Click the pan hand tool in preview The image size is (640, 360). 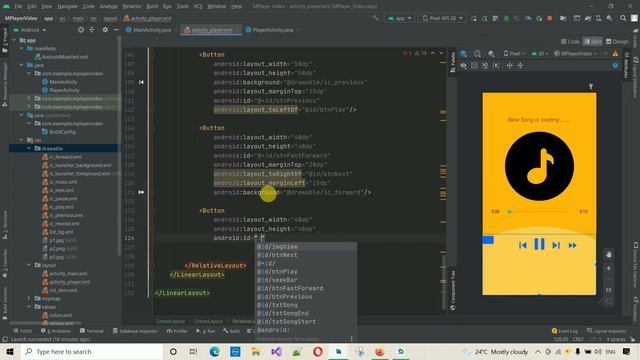coord(609,254)
